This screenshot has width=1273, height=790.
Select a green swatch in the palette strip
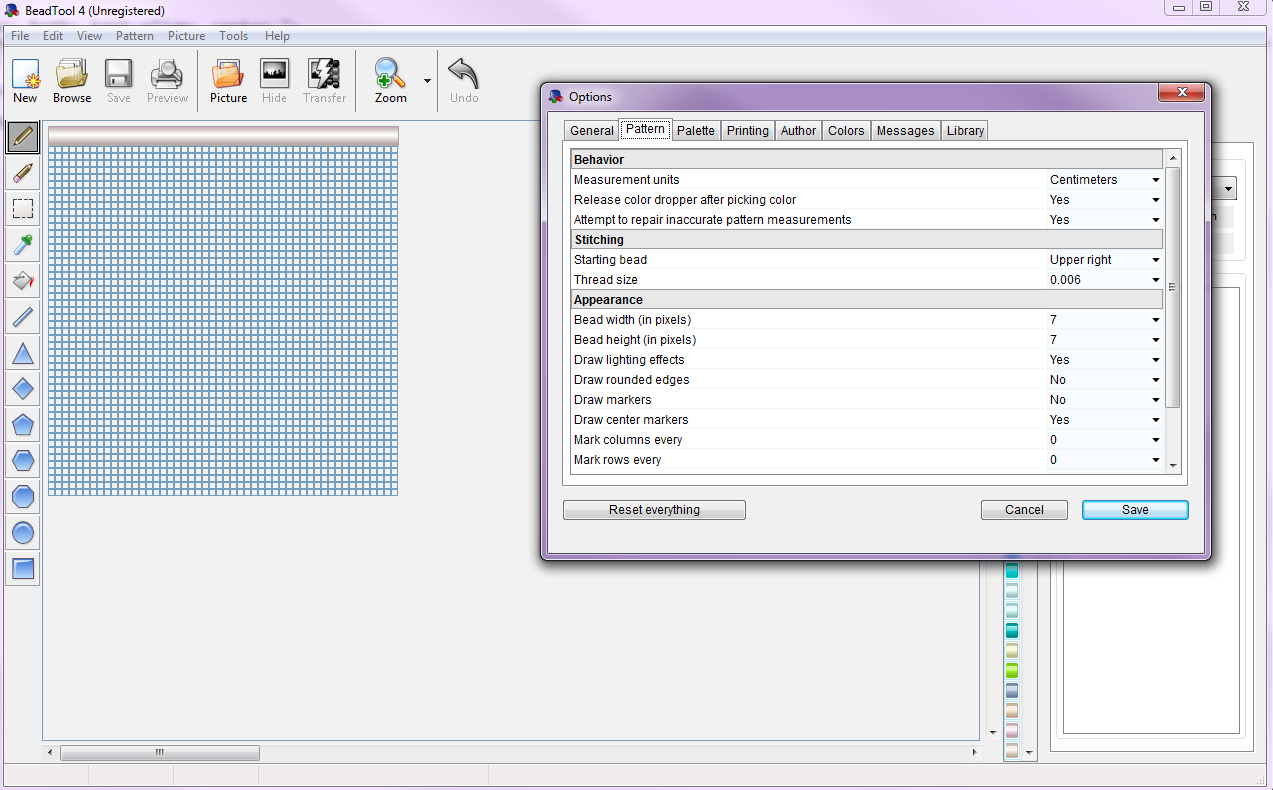(1012, 671)
